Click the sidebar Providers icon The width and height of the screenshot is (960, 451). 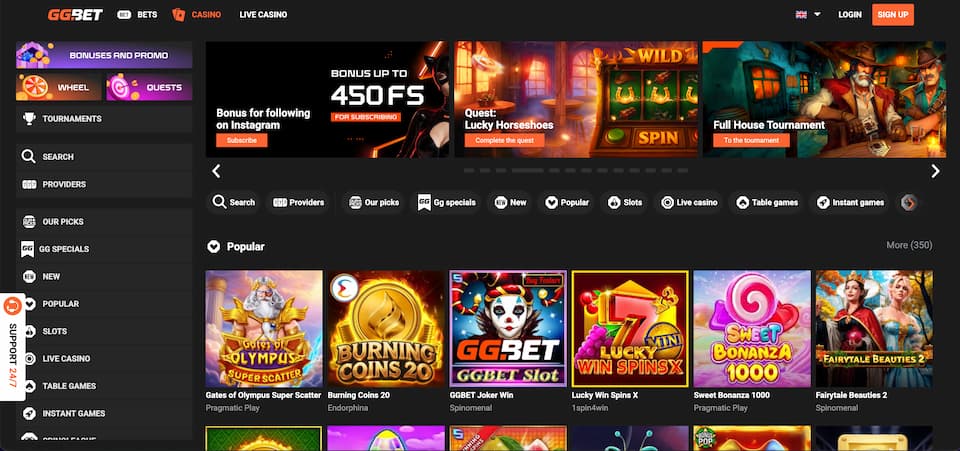[x=29, y=184]
